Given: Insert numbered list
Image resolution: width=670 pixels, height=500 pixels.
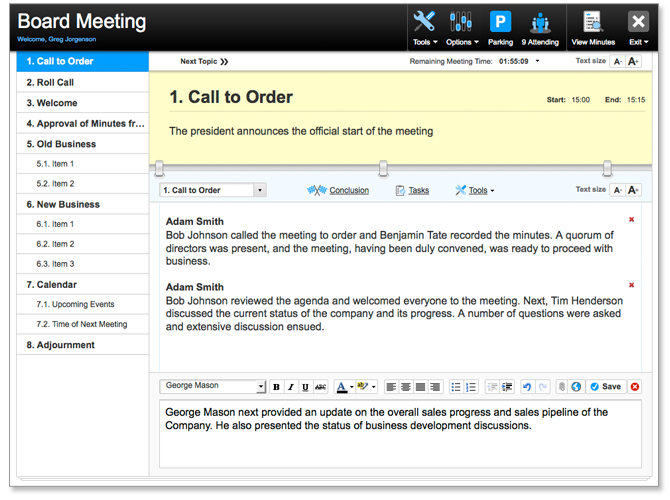Looking at the screenshot, I should click(470, 387).
